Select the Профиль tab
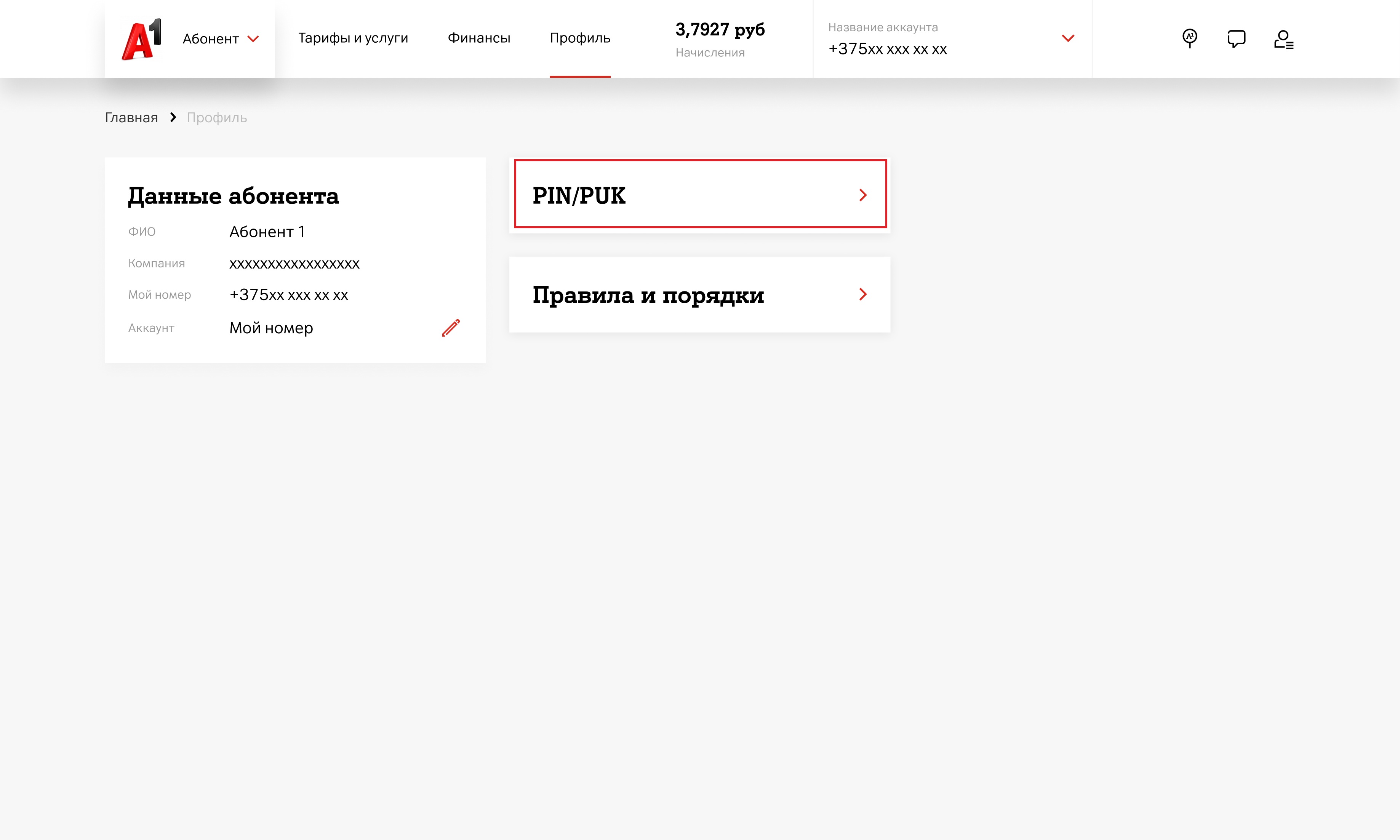1400x840 pixels. point(579,38)
